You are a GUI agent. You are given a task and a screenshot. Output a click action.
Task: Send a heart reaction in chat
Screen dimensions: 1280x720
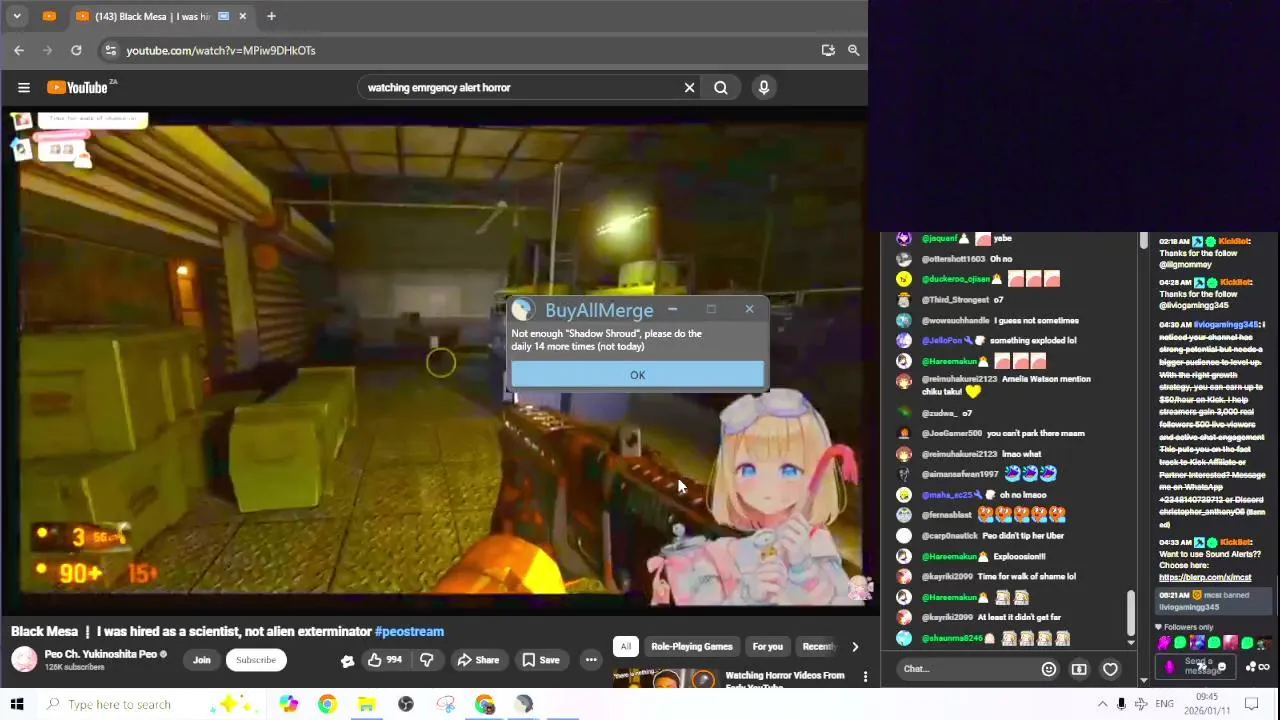point(1110,669)
